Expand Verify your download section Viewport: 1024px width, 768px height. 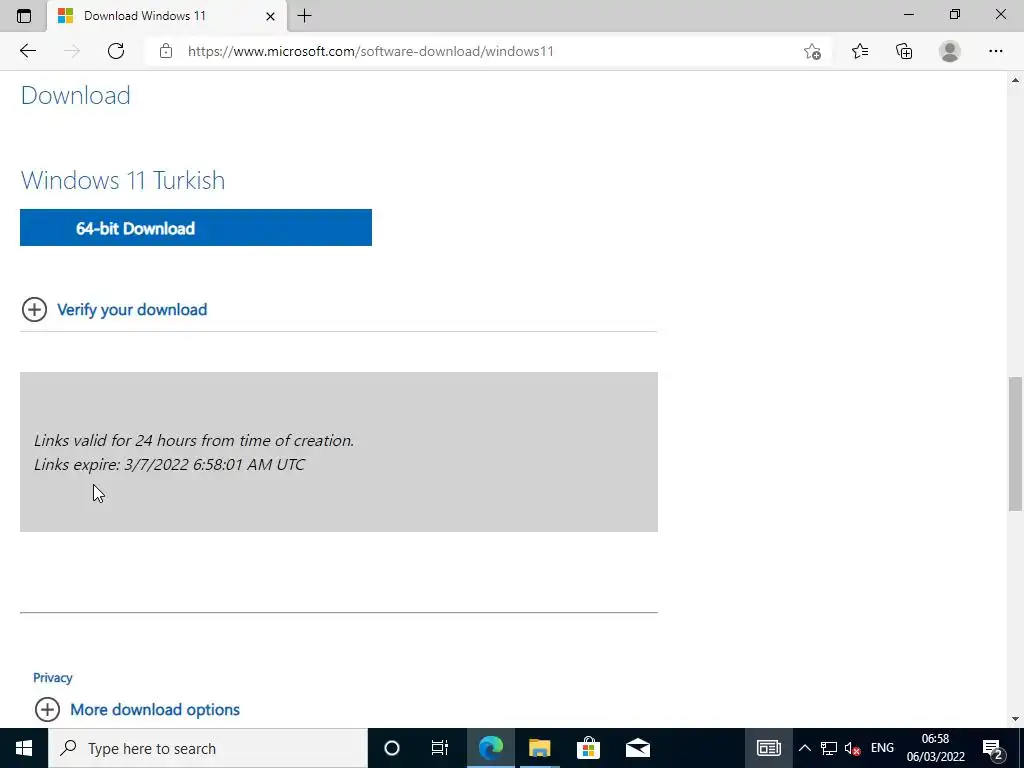click(34, 310)
